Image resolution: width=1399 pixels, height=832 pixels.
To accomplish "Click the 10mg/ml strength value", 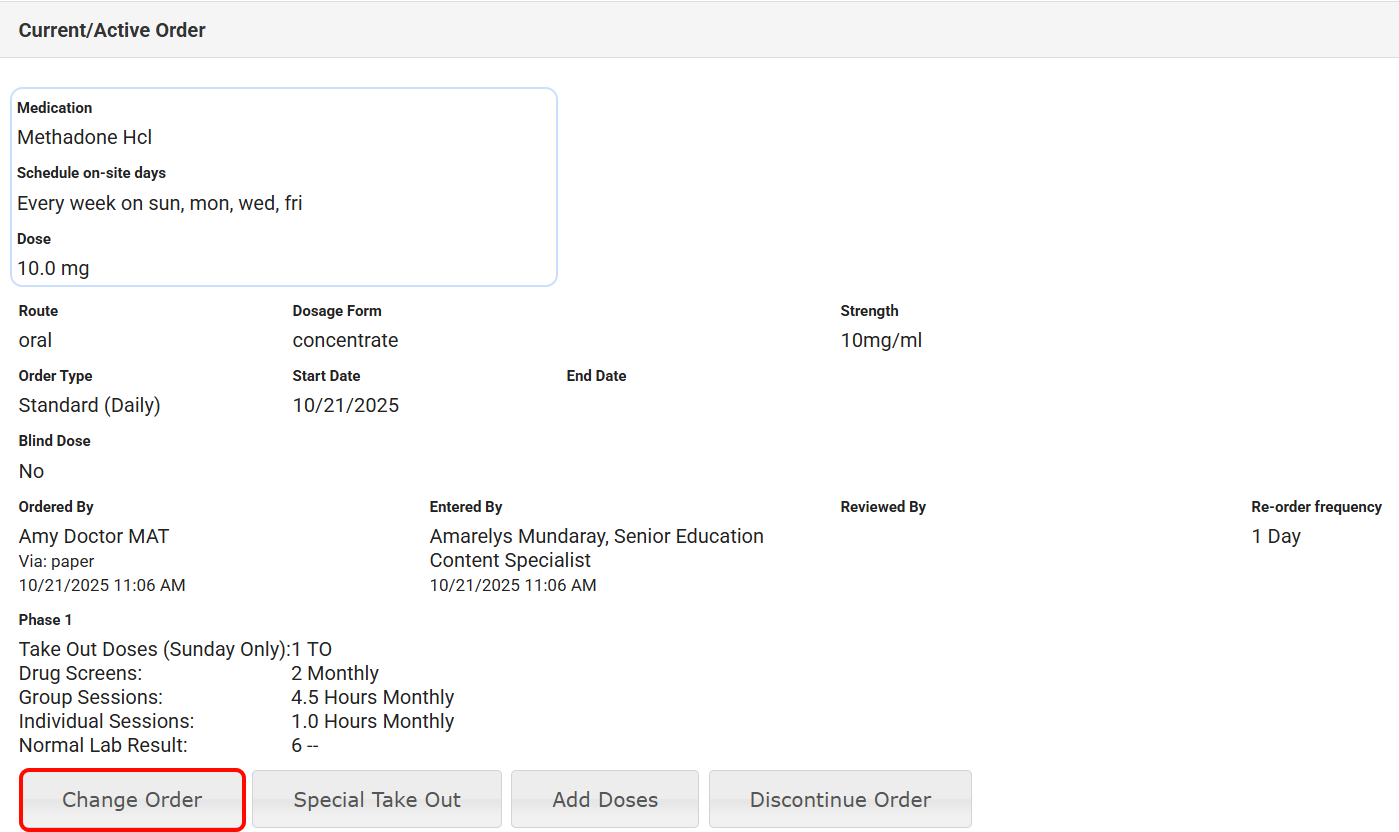I will [881, 340].
